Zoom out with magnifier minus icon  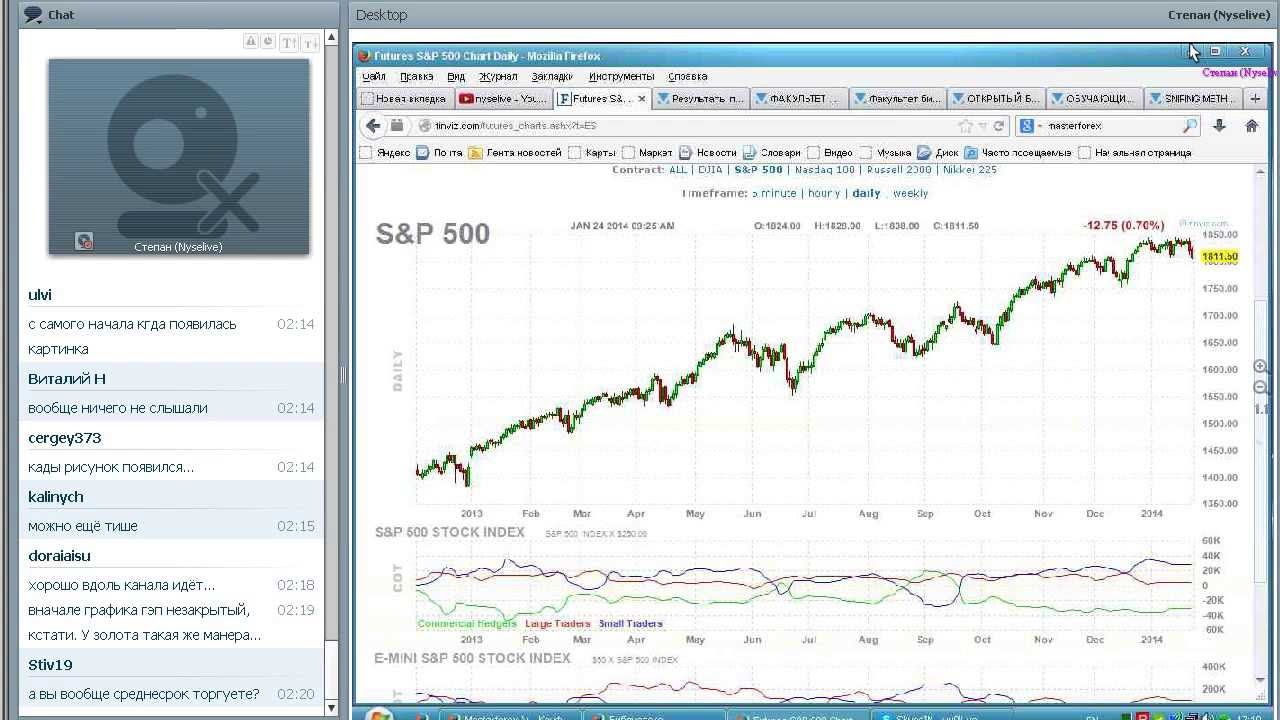(1261, 388)
